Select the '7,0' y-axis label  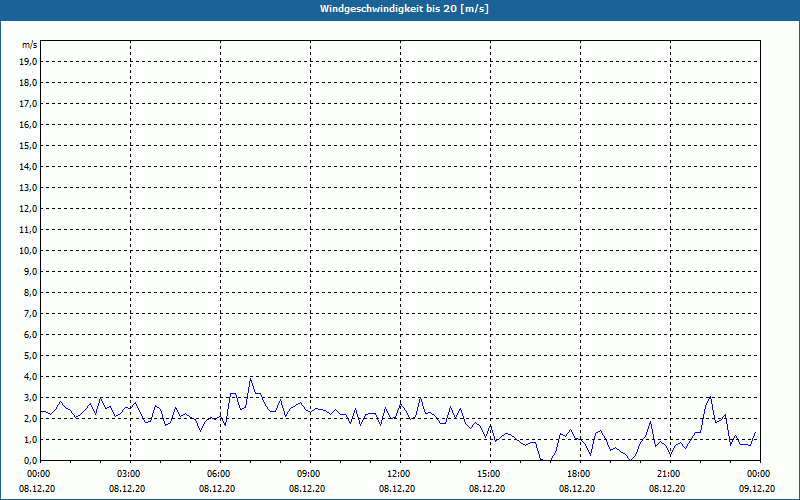tap(31, 313)
